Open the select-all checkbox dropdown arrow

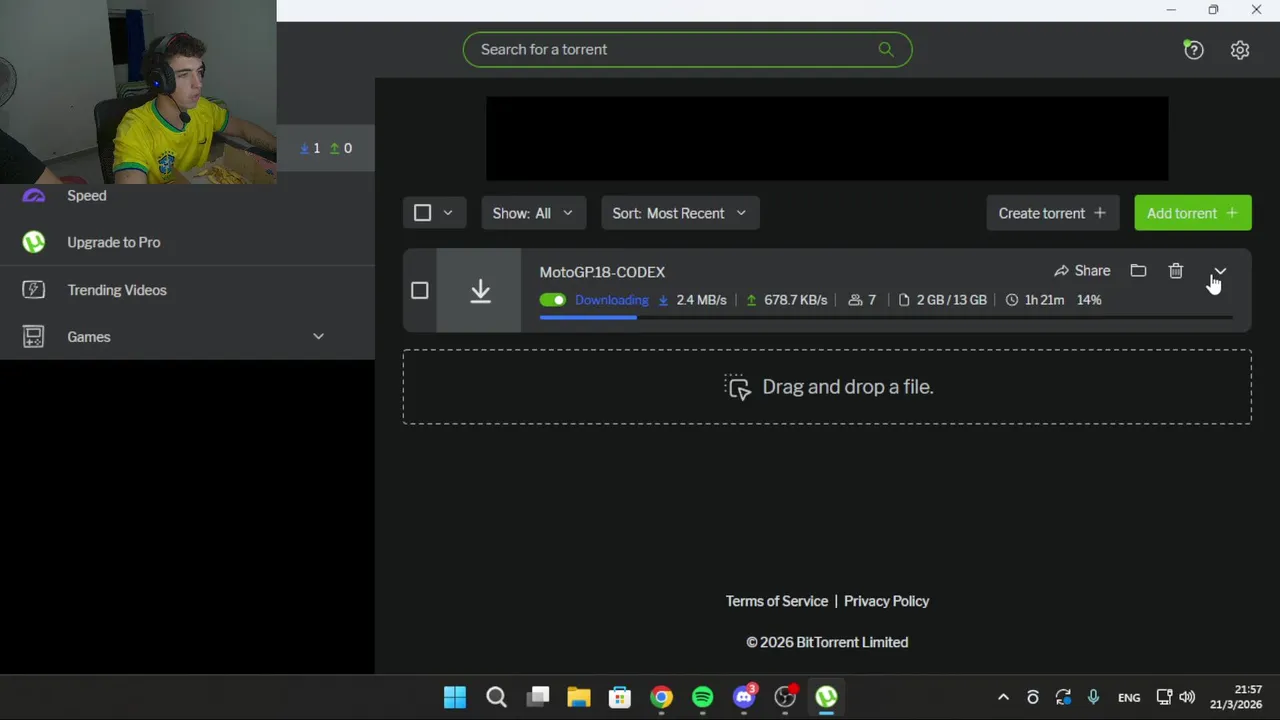pyautogui.click(x=448, y=213)
